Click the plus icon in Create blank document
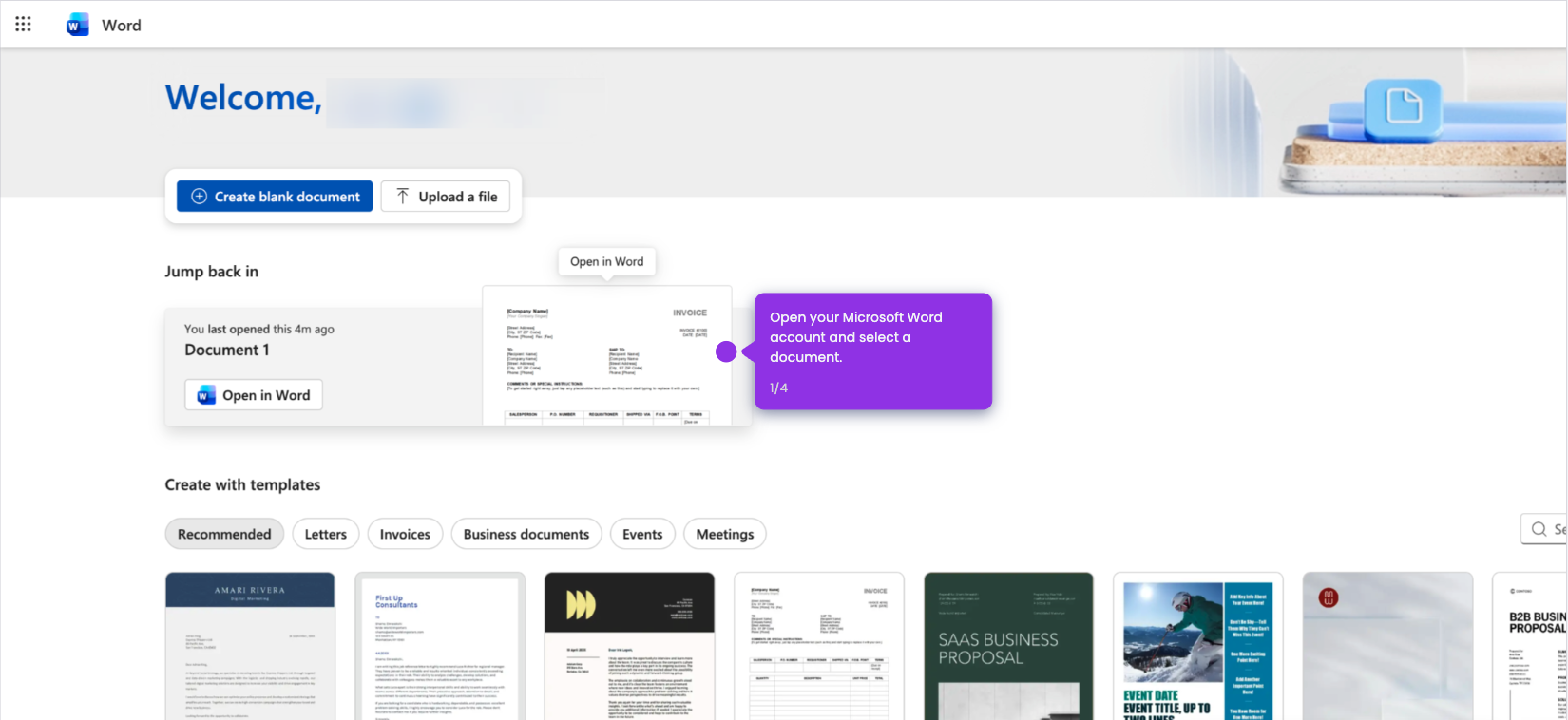1568x720 pixels. coord(199,197)
